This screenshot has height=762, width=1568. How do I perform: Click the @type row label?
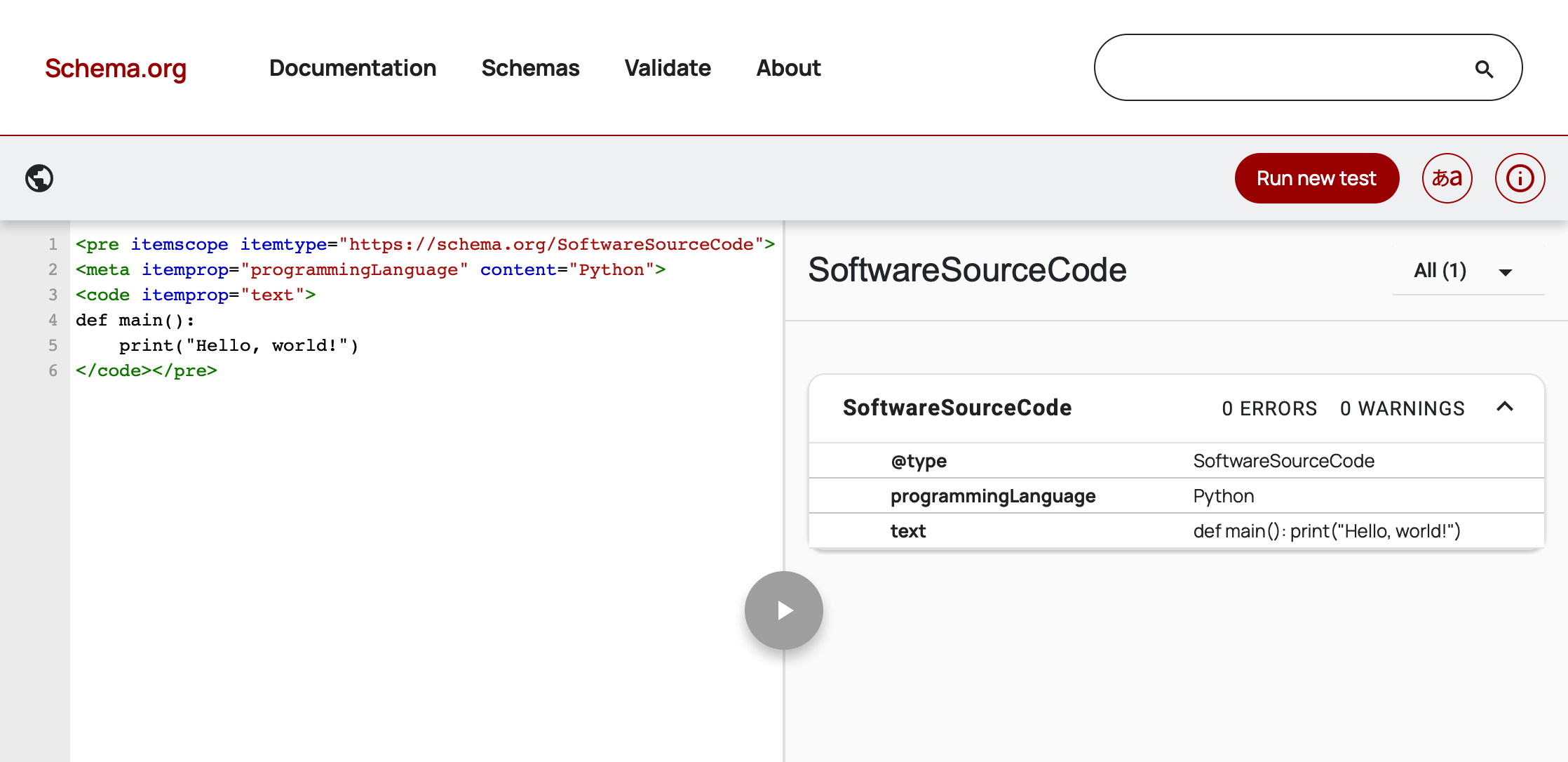[x=919, y=461]
